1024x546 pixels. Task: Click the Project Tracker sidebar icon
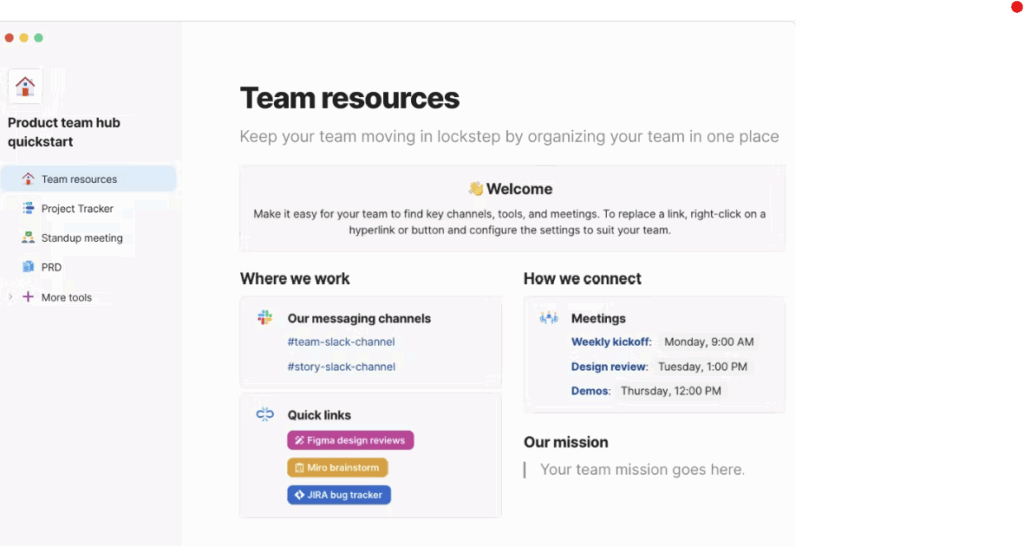pos(28,208)
